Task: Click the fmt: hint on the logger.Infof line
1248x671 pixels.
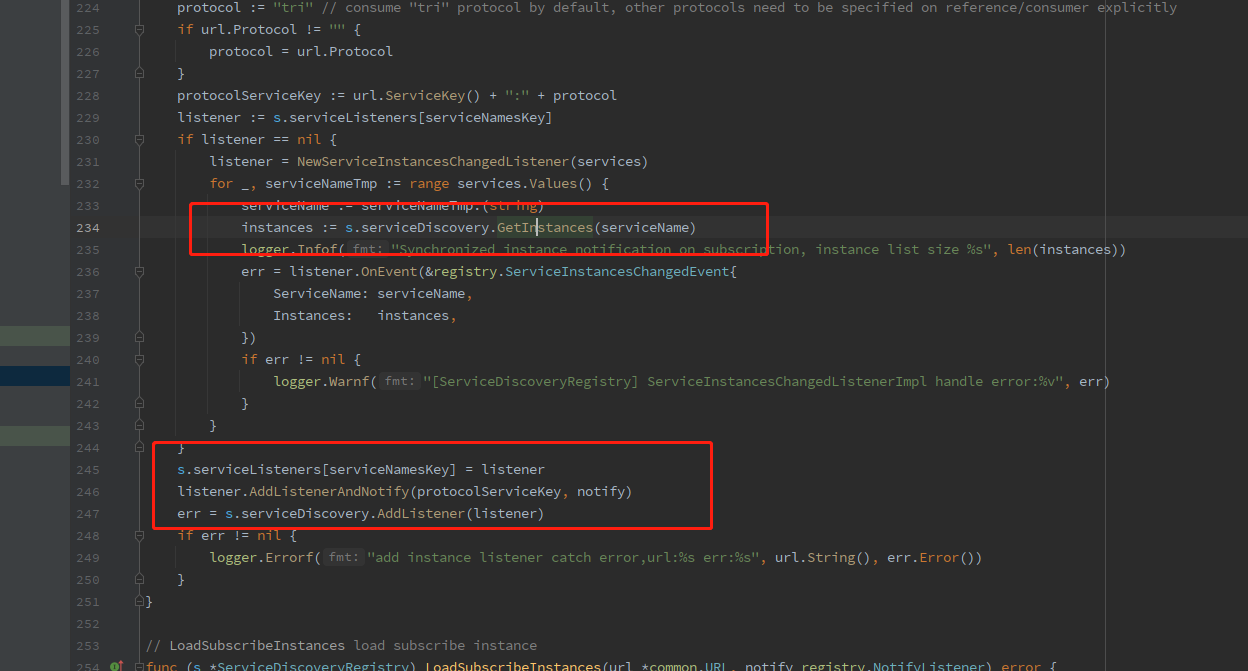Action: pos(369,250)
